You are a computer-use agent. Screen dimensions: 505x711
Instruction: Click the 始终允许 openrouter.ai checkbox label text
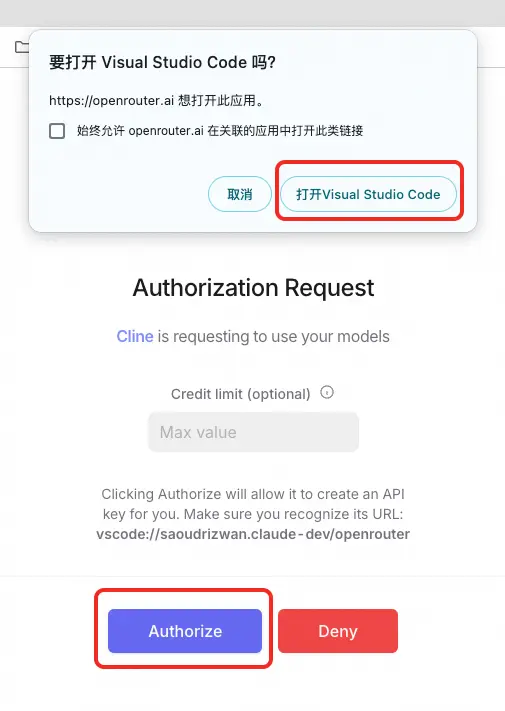(x=220, y=131)
